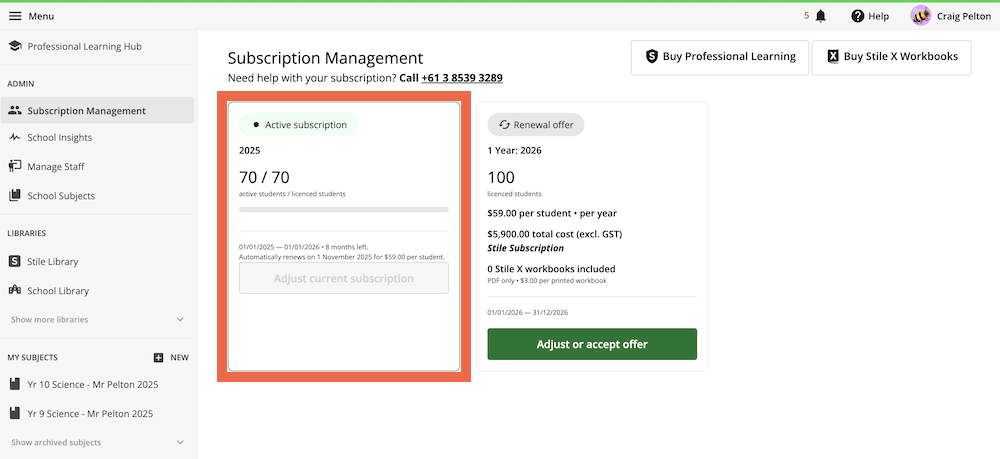Image resolution: width=1000 pixels, height=459 pixels.
Task: Open Yr 9 Science - Mr Pelton 2025
Action: pos(98,413)
